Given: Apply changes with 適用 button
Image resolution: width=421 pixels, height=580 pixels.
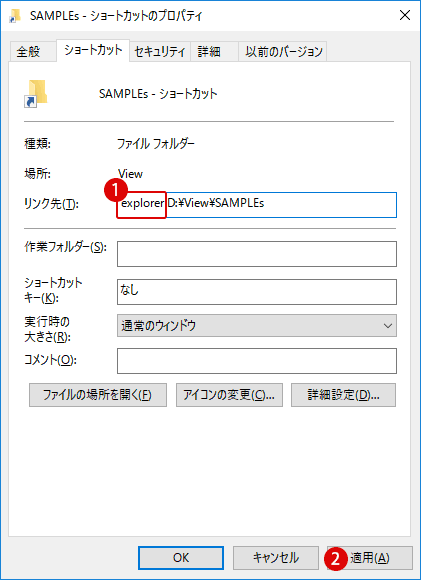Looking at the screenshot, I should point(370,558).
